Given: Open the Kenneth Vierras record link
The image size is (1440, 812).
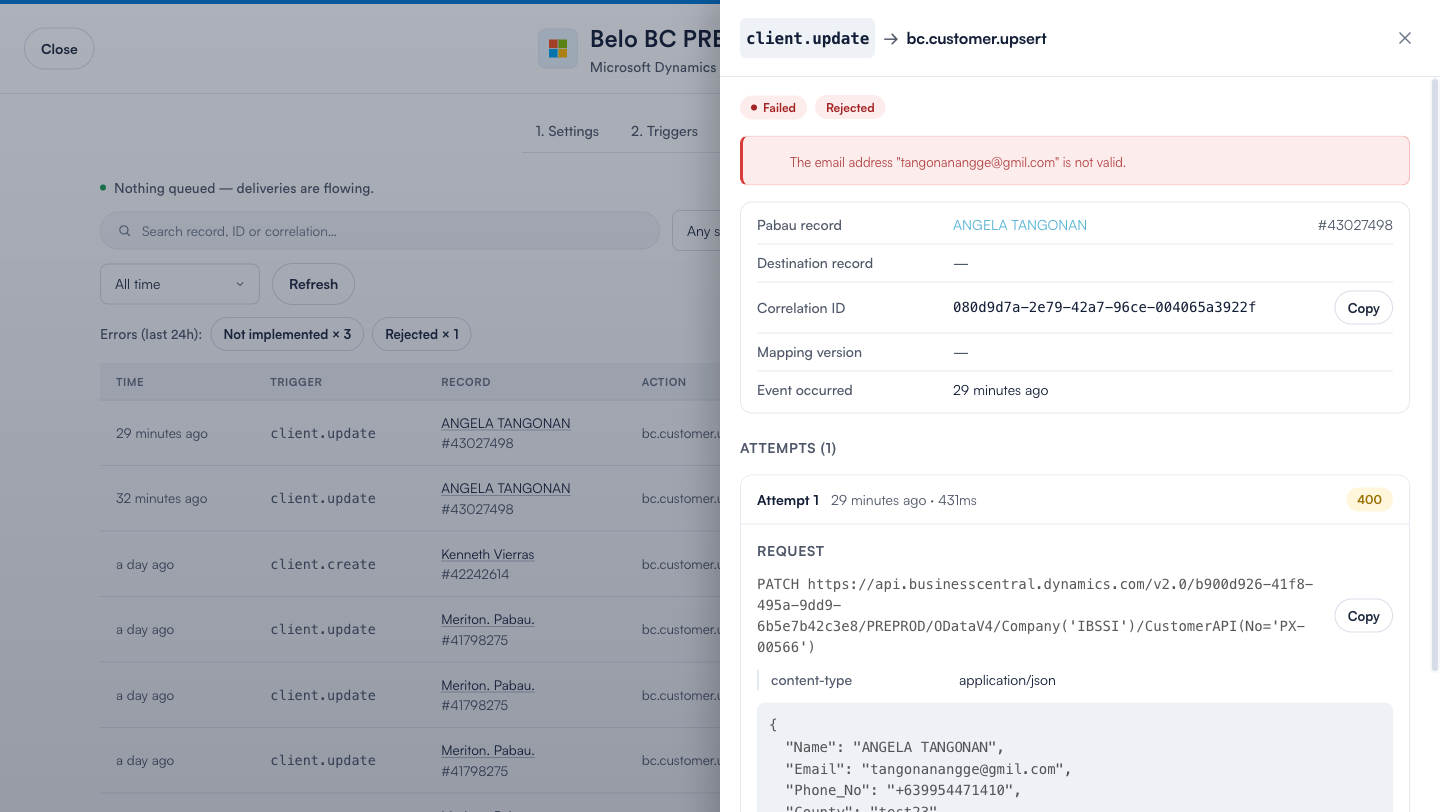Looking at the screenshot, I should pos(488,554).
